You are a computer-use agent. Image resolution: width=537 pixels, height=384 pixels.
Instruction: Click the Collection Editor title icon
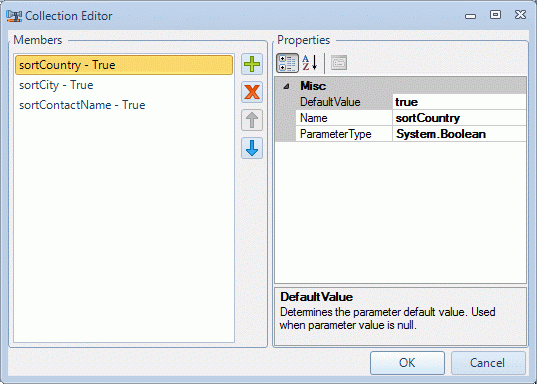[14, 16]
